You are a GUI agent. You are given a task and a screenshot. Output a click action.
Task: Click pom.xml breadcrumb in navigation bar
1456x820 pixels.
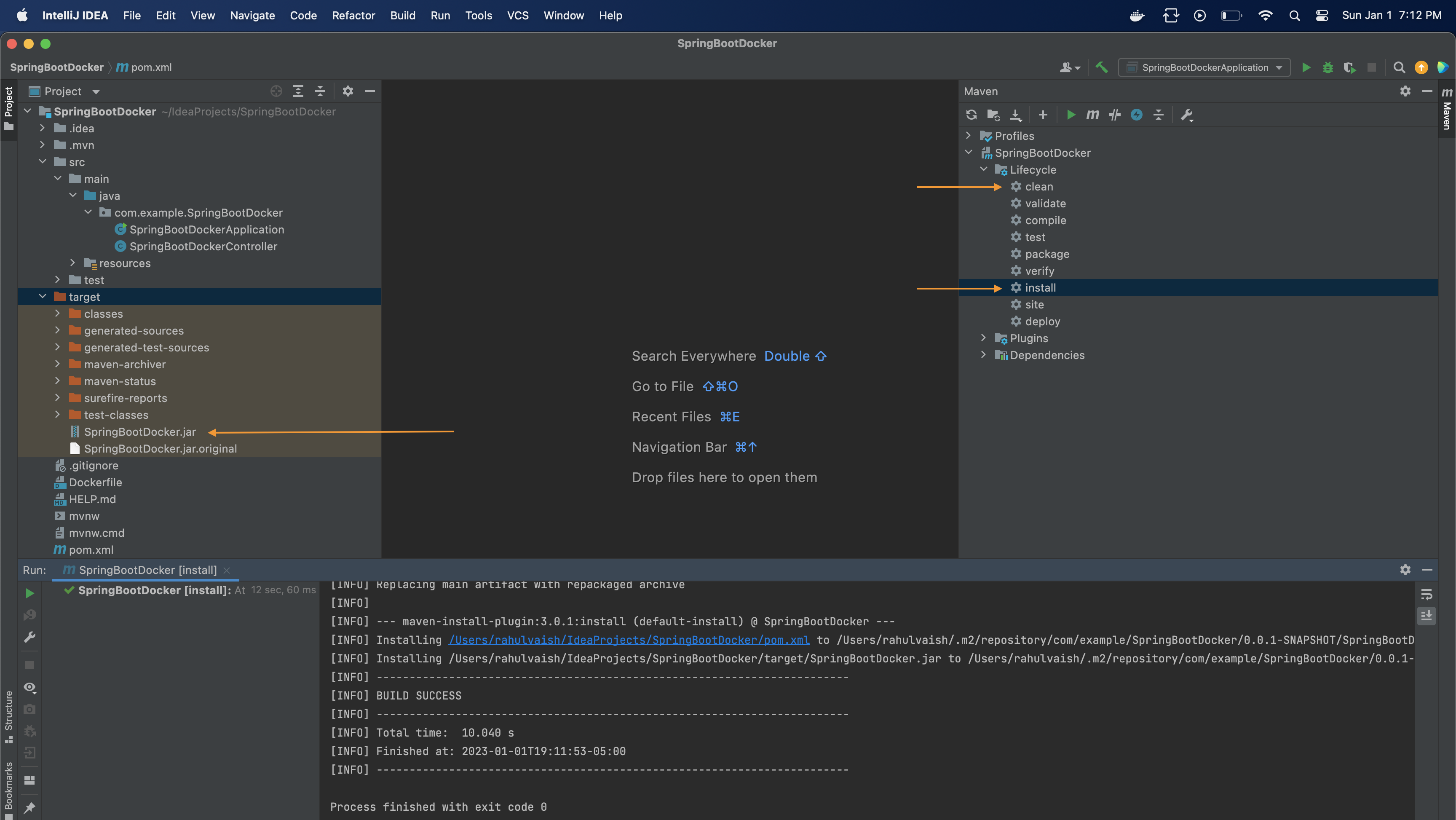coord(144,67)
